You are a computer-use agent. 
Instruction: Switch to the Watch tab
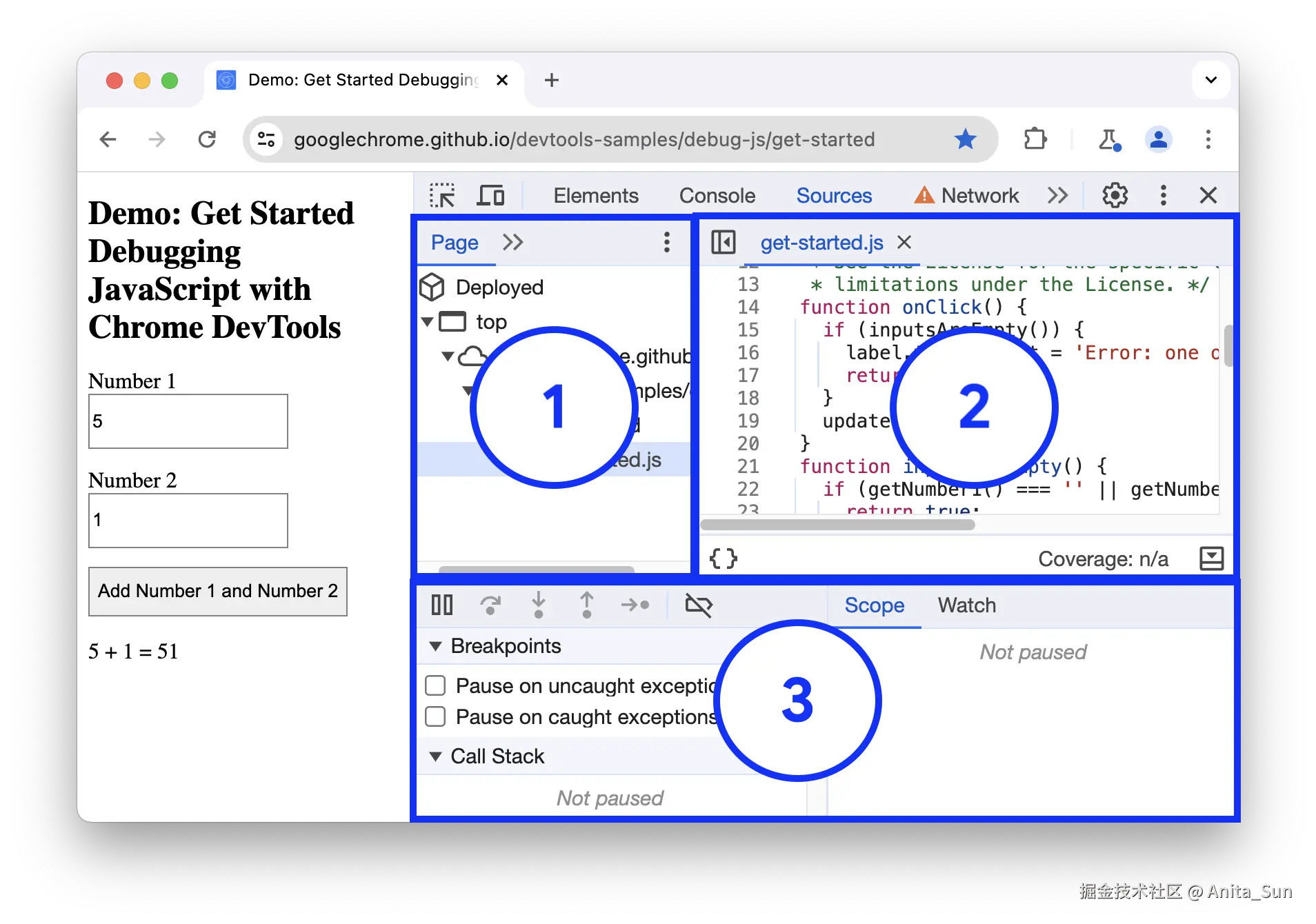[x=967, y=605]
